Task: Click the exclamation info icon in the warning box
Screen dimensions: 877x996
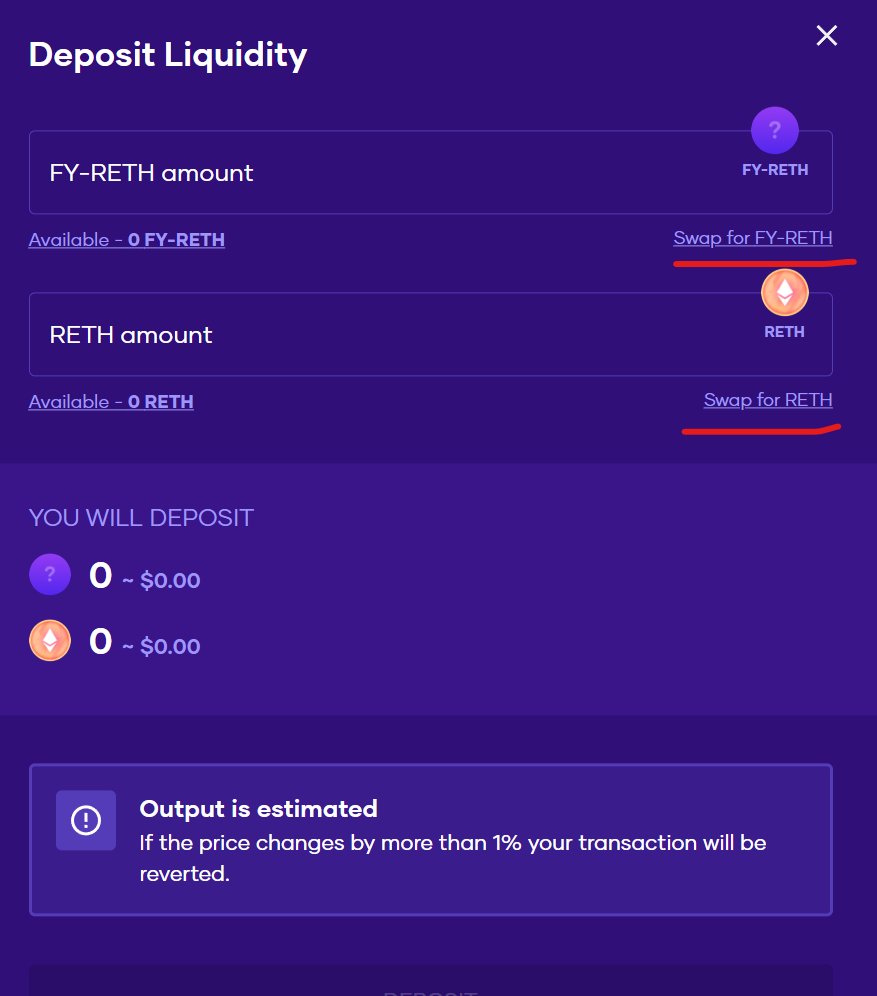Action: click(86, 820)
